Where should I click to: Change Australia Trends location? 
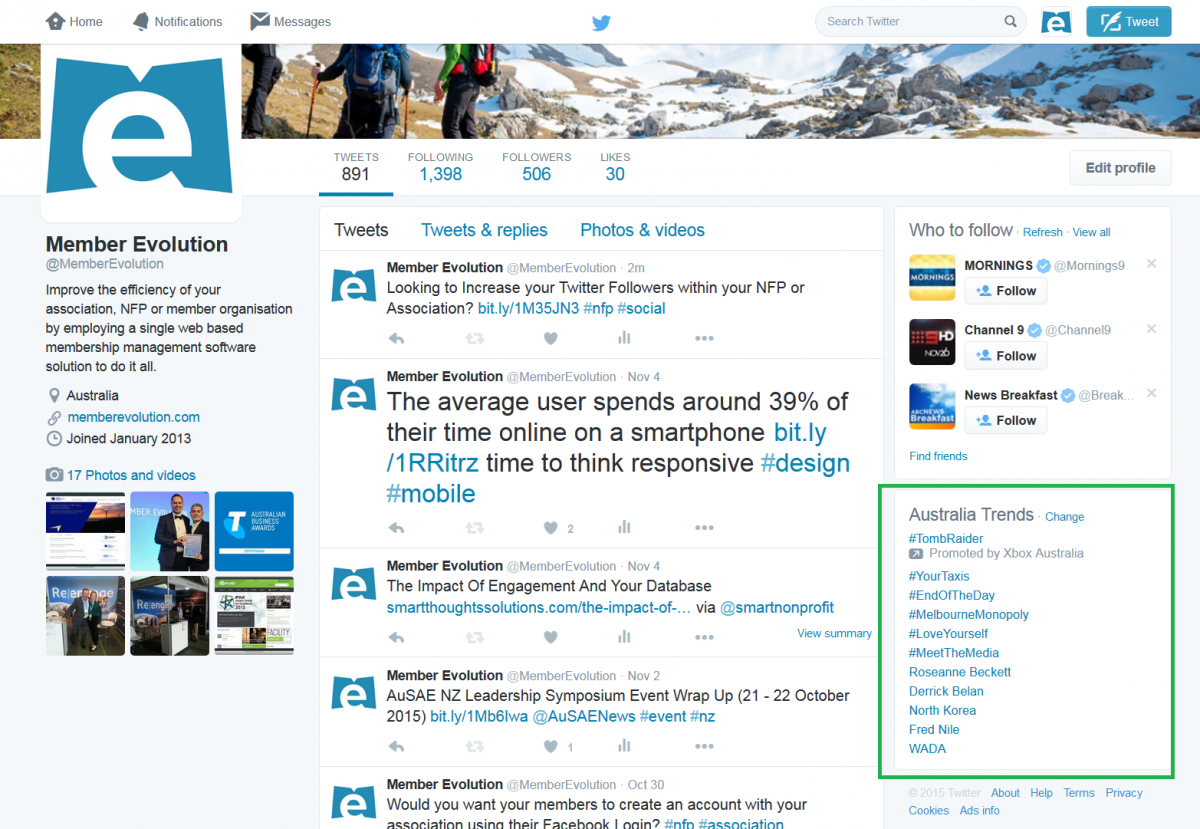[x=1064, y=517]
